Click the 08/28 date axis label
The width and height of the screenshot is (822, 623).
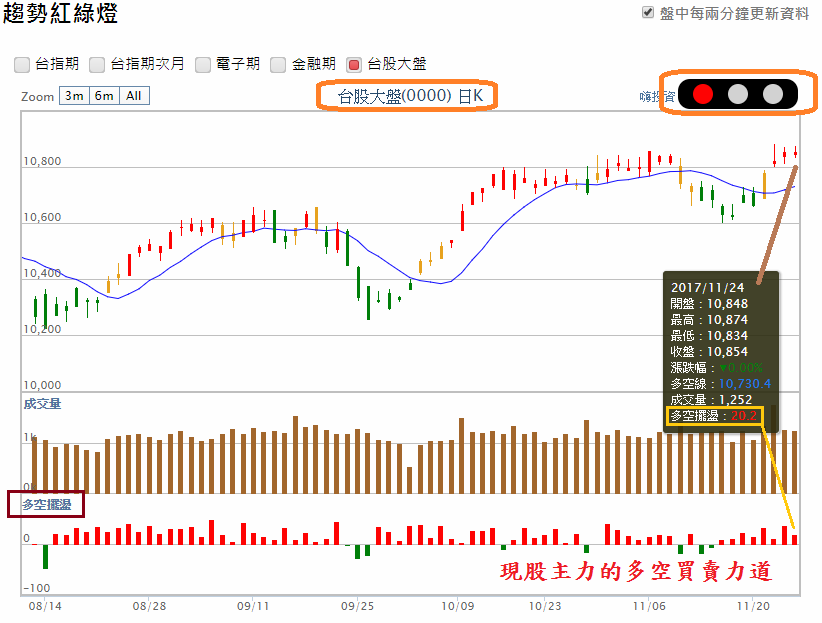(x=149, y=606)
